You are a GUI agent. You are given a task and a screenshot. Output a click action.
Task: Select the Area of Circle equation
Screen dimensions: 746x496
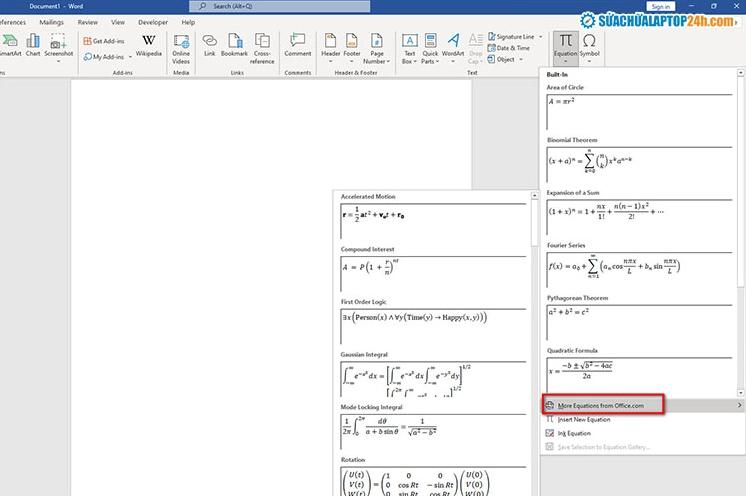(639, 112)
